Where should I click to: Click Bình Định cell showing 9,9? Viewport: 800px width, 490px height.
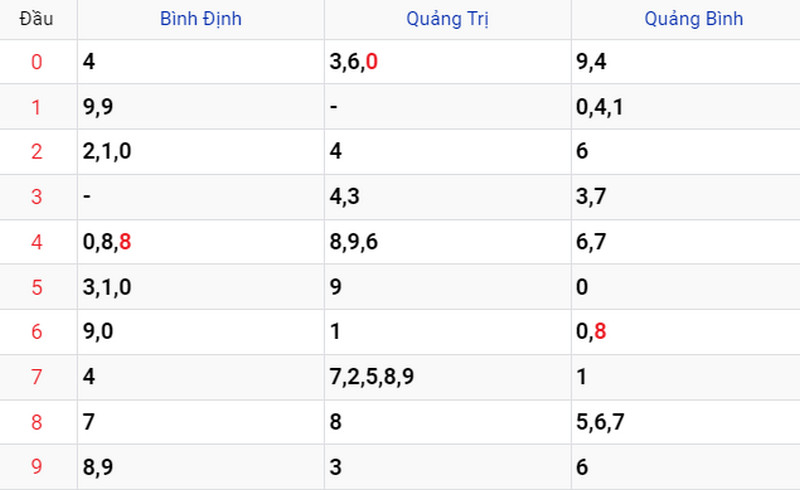100,107
